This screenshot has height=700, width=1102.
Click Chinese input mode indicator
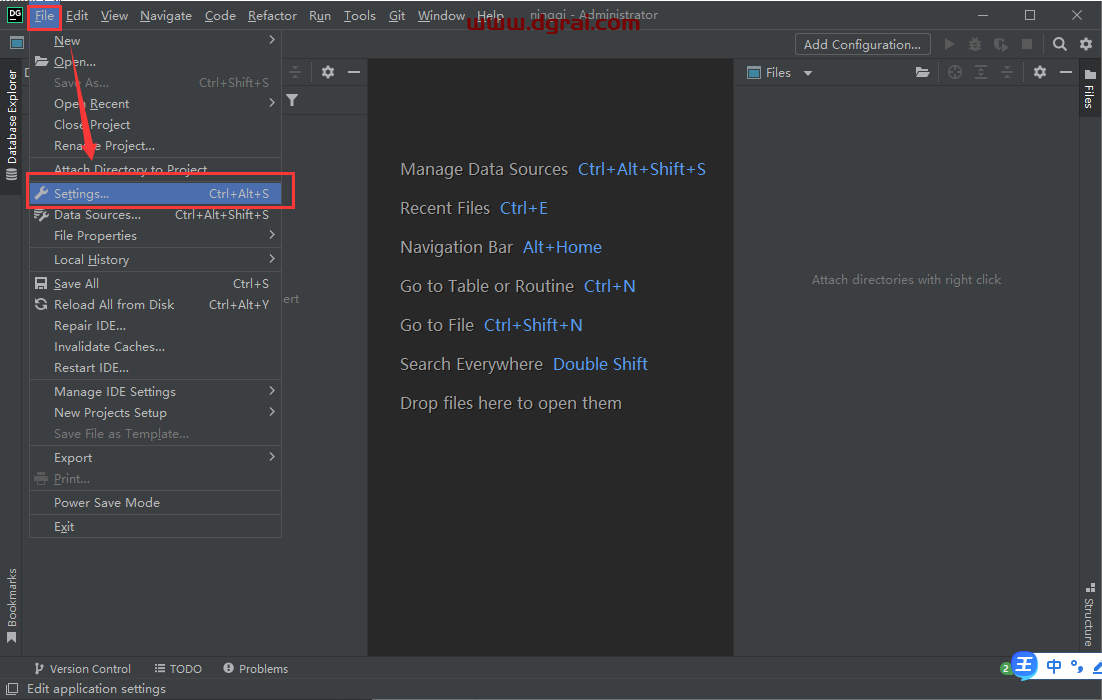[1054, 666]
